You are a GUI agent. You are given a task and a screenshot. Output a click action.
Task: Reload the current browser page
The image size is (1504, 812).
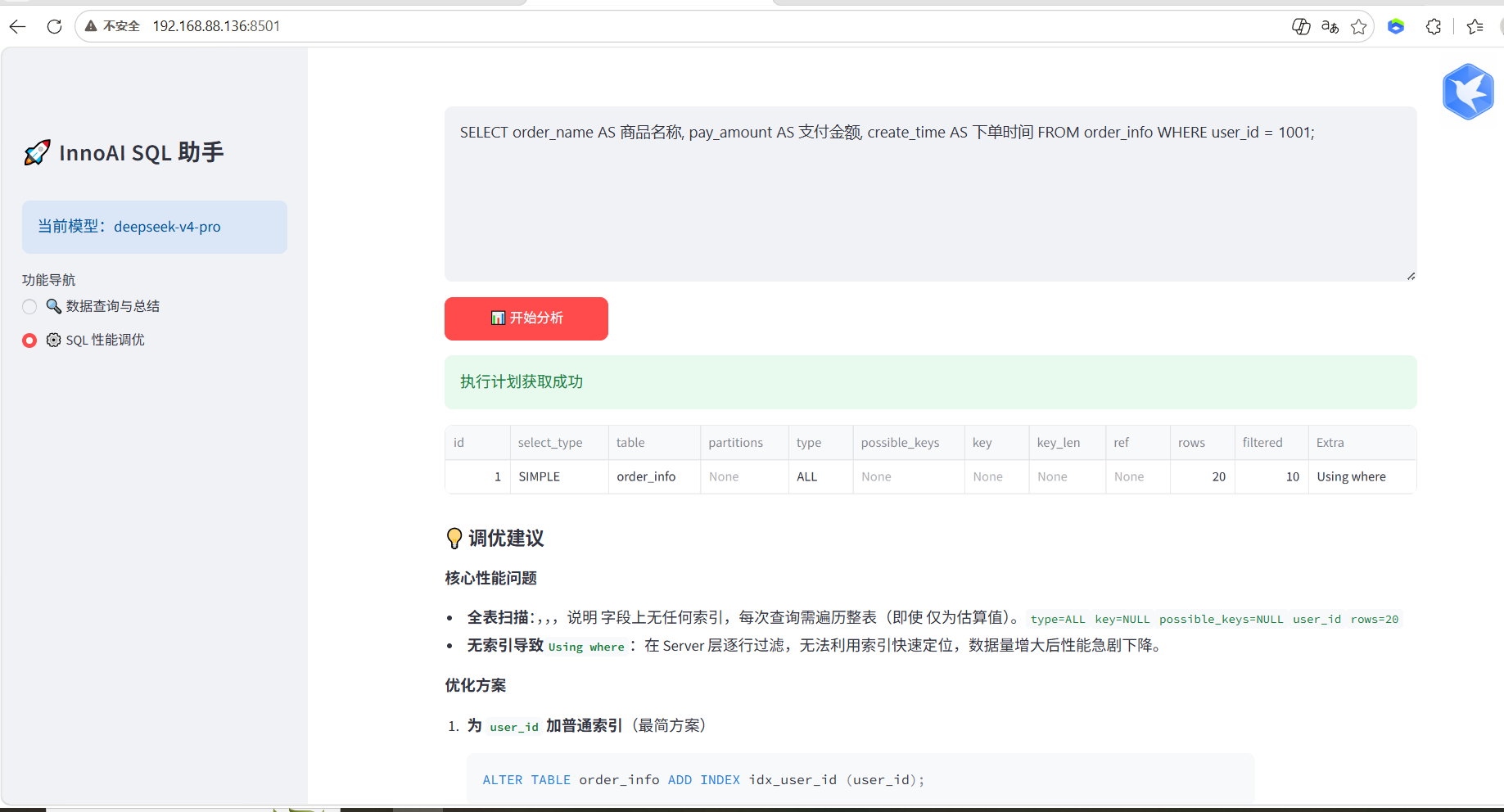pyautogui.click(x=54, y=26)
